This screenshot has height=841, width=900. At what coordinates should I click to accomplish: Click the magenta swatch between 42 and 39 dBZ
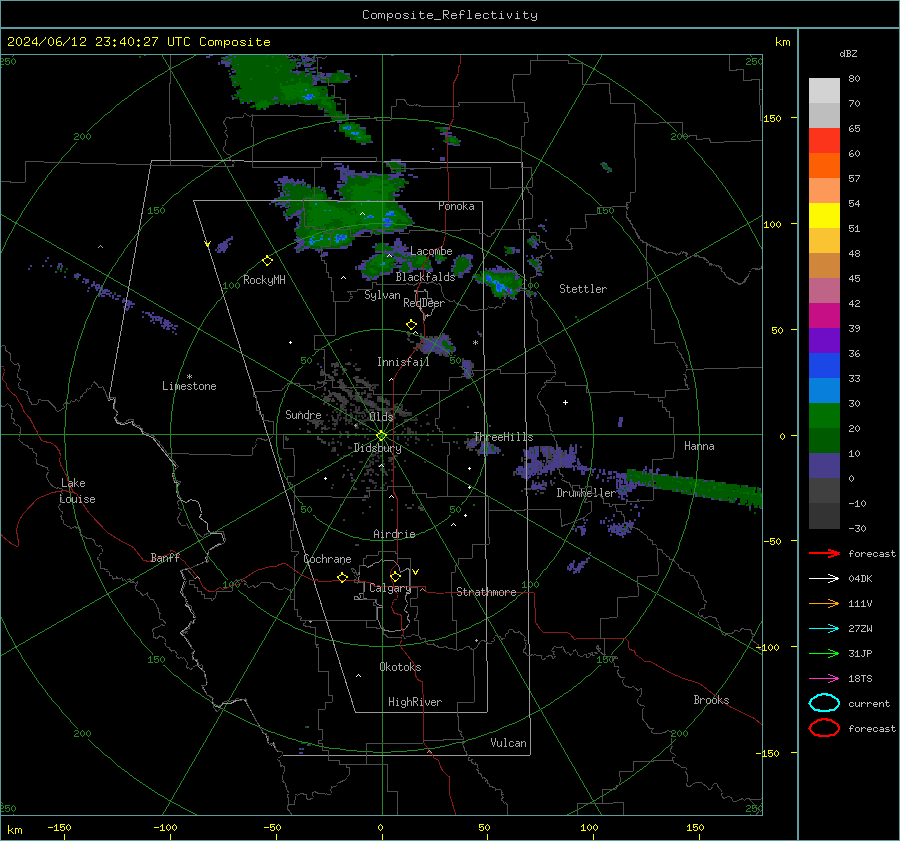click(824, 316)
